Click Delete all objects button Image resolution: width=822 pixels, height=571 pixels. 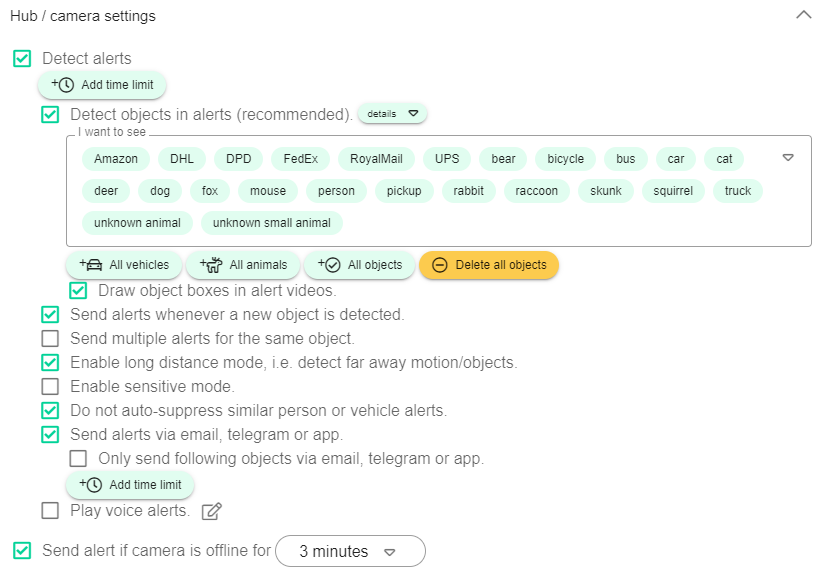pyautogui.click(x=489, y=265)
